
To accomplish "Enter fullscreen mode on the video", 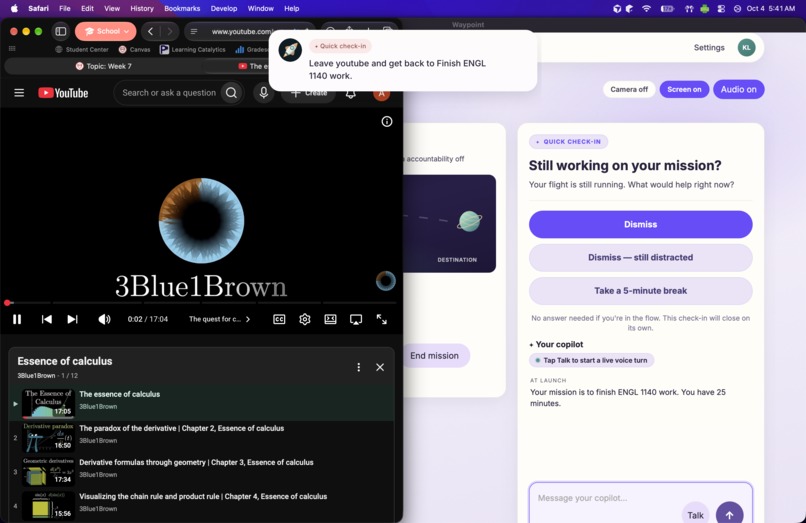I will 381,319.
